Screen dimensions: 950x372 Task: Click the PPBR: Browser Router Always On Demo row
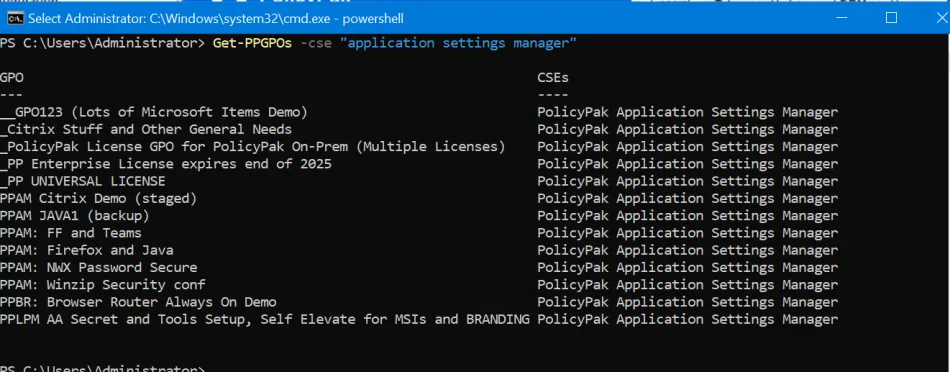[138, 302]
